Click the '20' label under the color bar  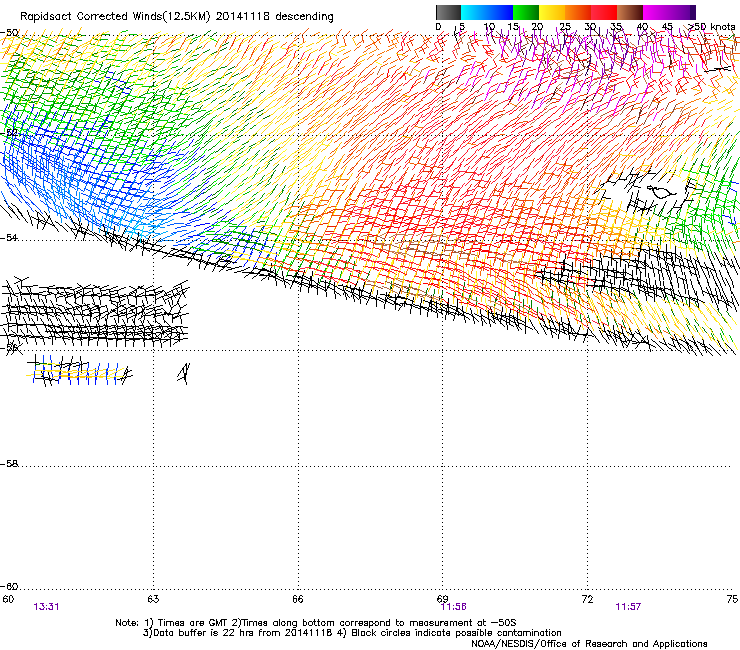(537, 27)
